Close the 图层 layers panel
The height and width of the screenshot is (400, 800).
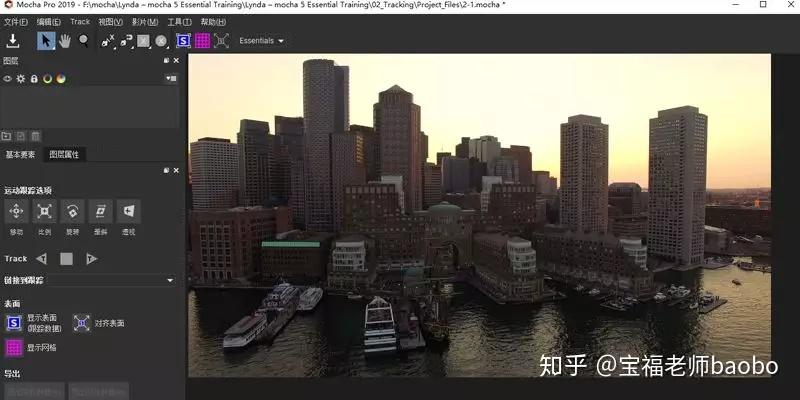[x=176, y=60]
